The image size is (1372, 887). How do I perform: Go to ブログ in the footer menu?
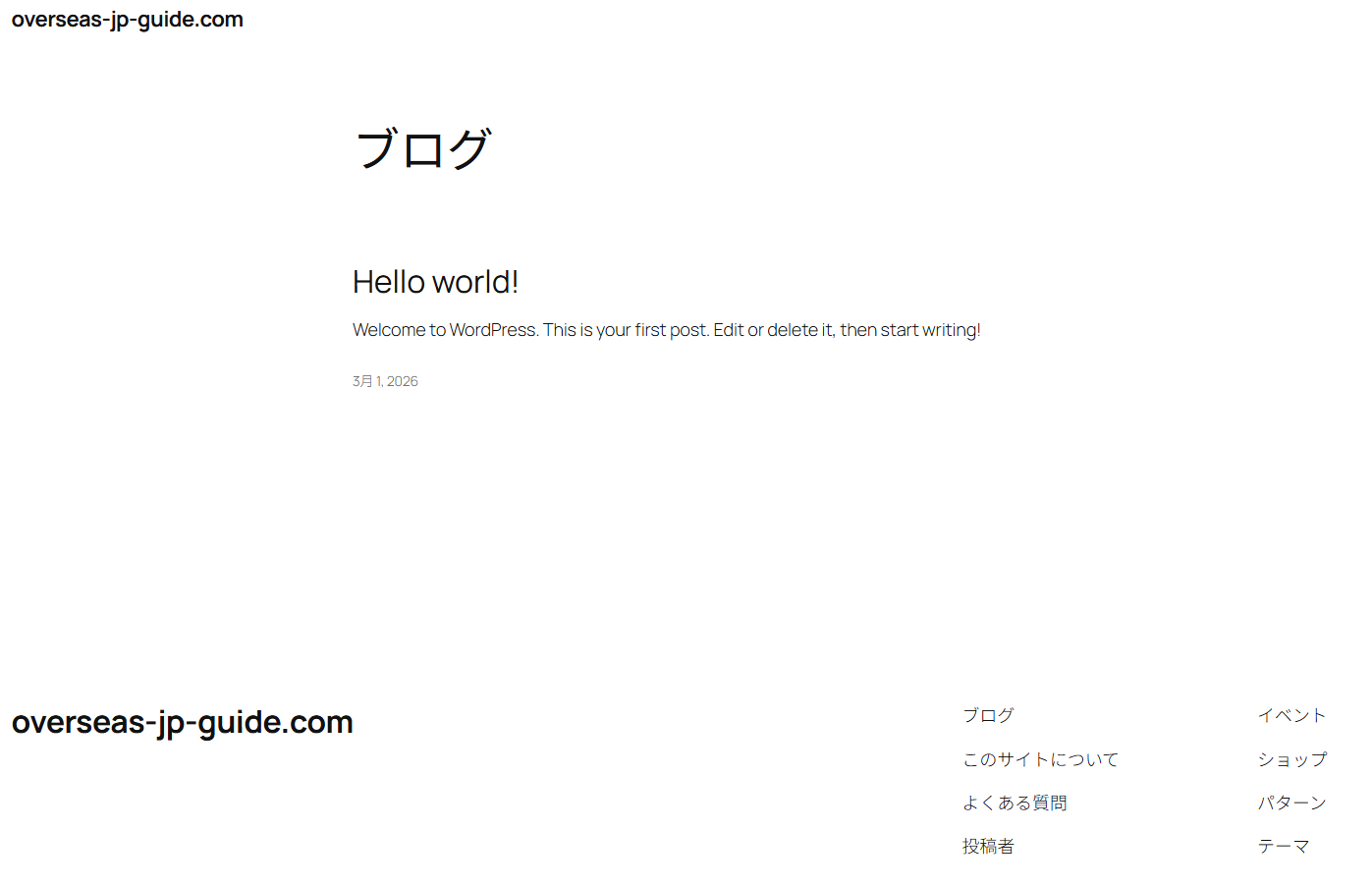(x=988, y=716)
